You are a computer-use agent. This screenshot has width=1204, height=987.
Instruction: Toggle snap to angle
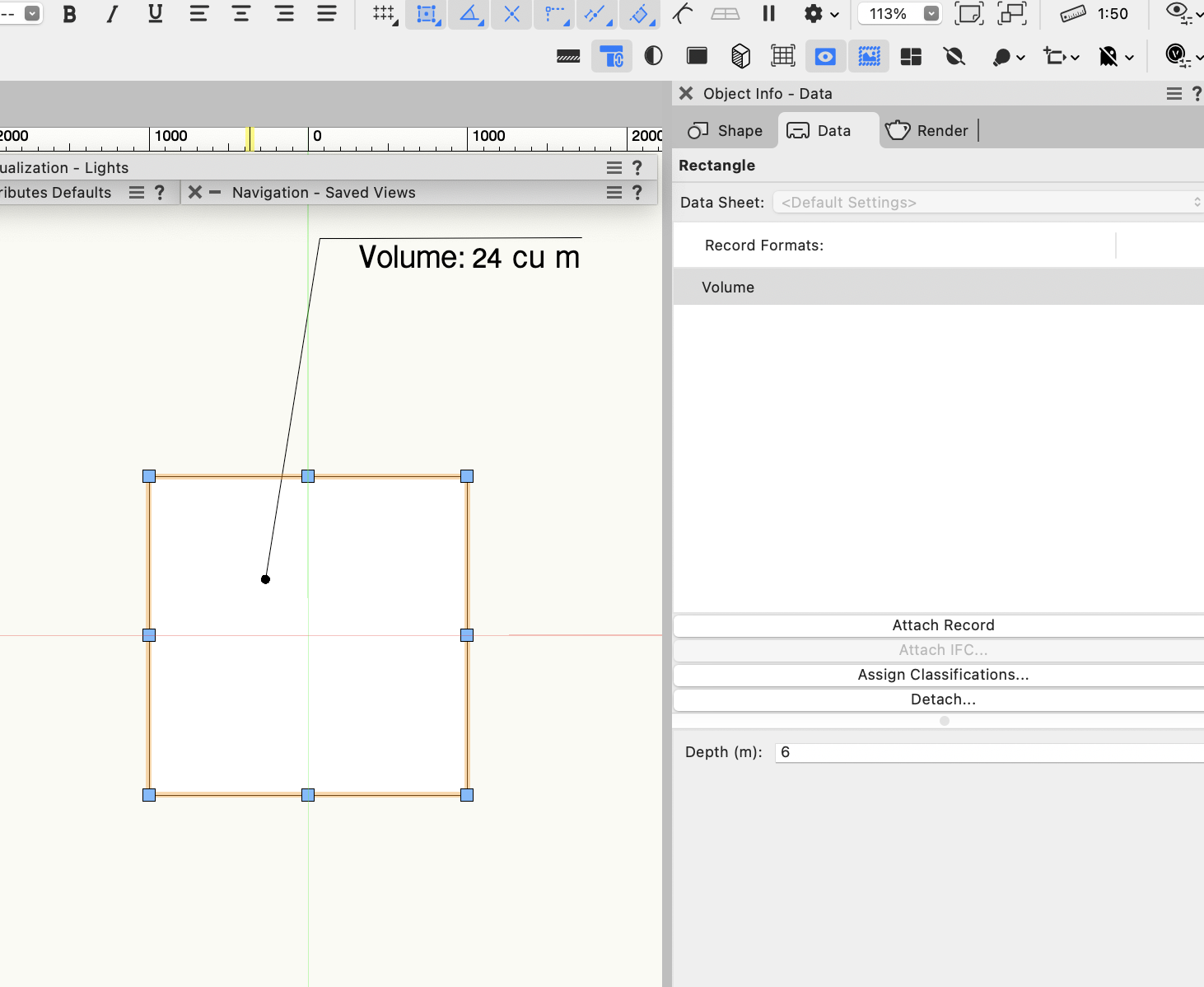point(469,14)
